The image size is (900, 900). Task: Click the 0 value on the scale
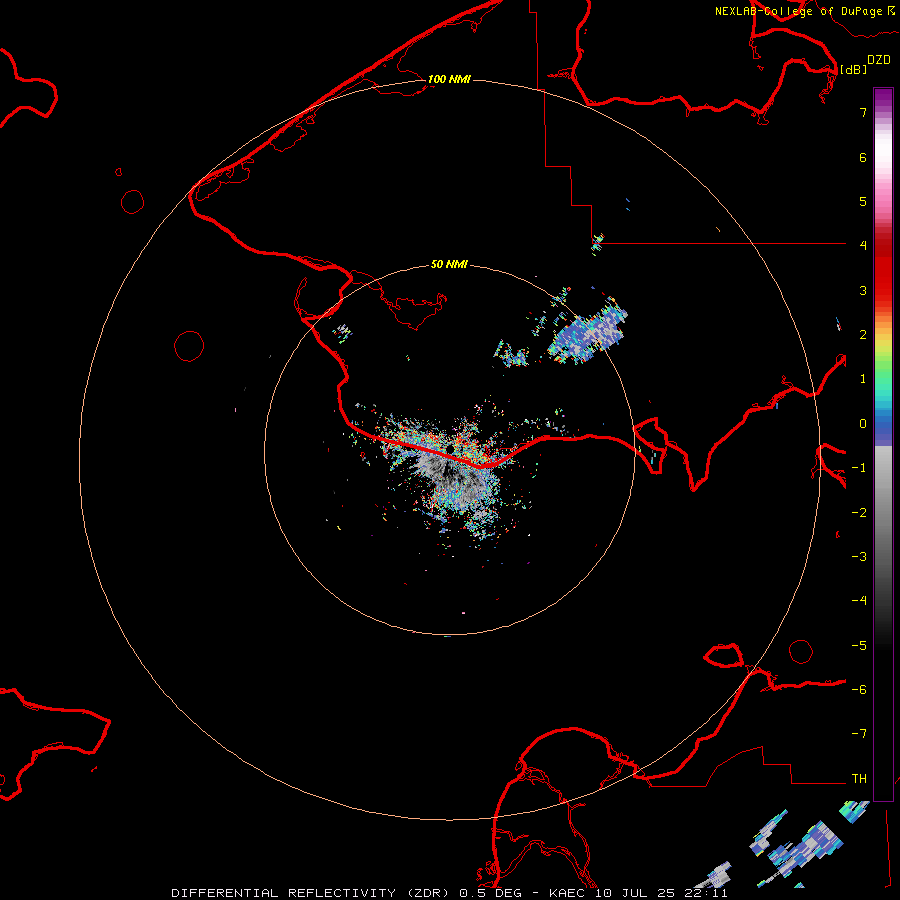pyautogui.click(x=863, y=424)
